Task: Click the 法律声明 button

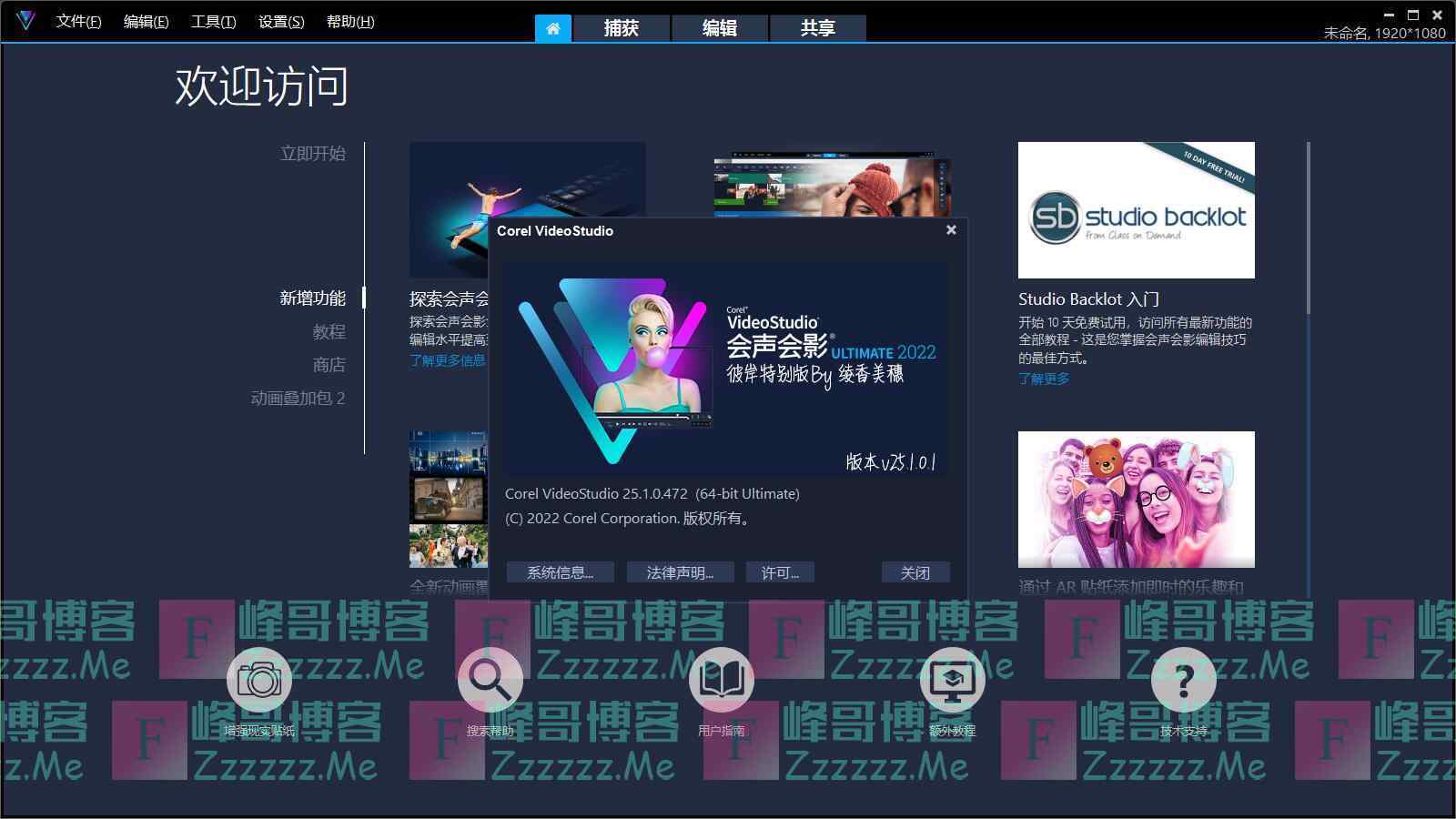Action: [x=679, y=572]
